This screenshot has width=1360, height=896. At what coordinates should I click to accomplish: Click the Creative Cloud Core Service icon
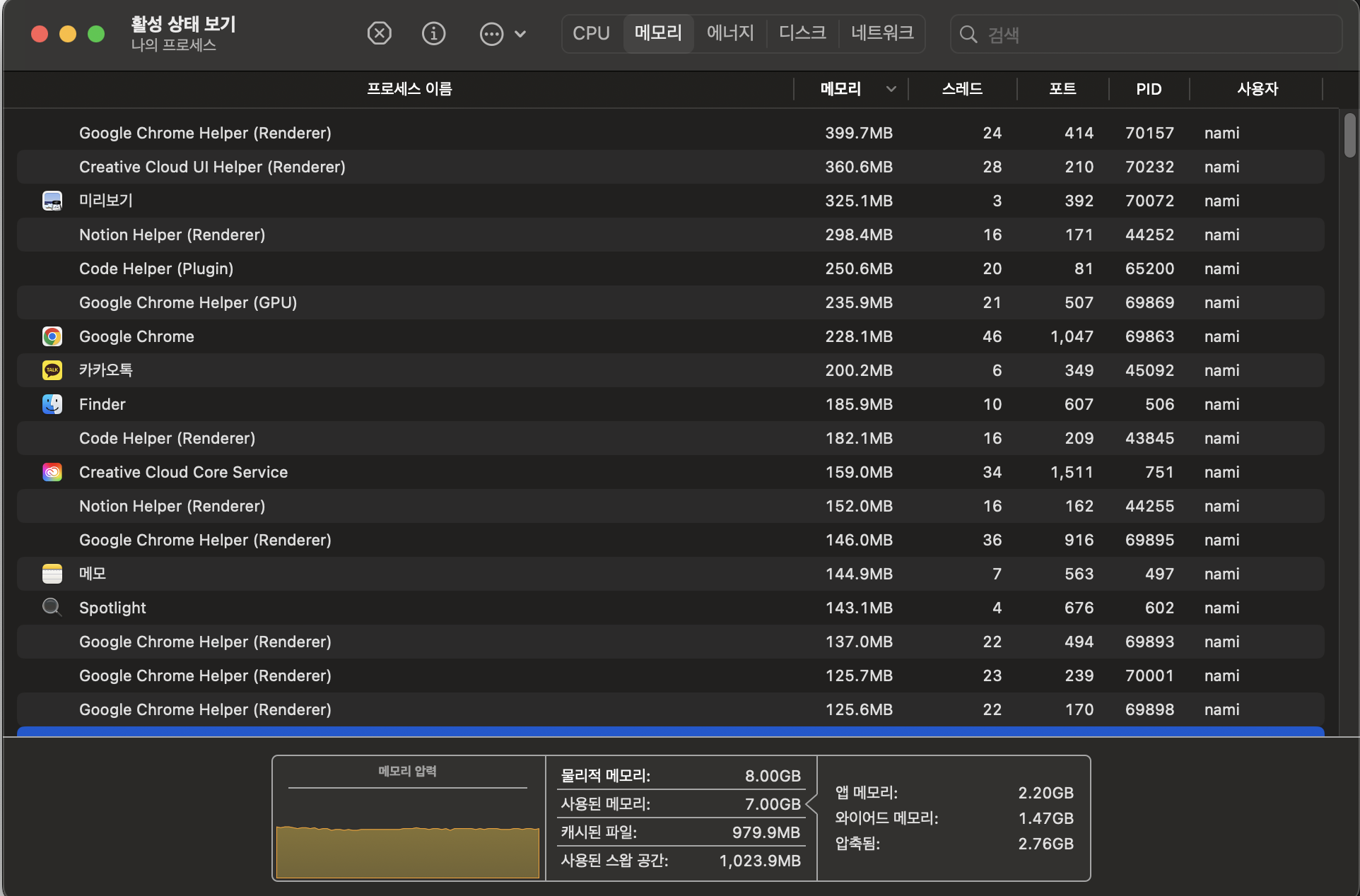point(52,472)
